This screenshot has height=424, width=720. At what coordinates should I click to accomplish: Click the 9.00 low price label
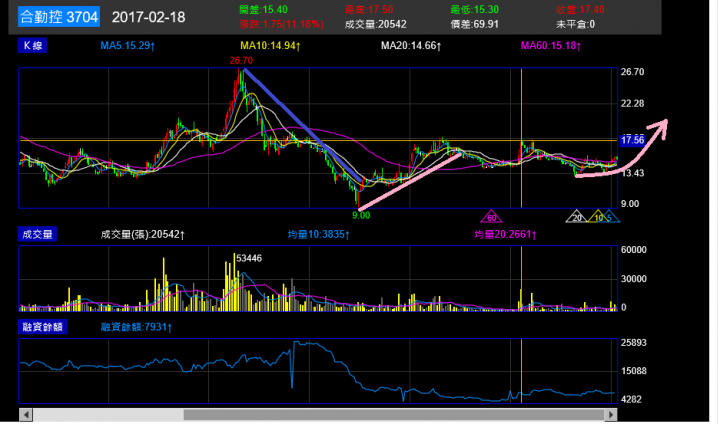coord(361,215)
